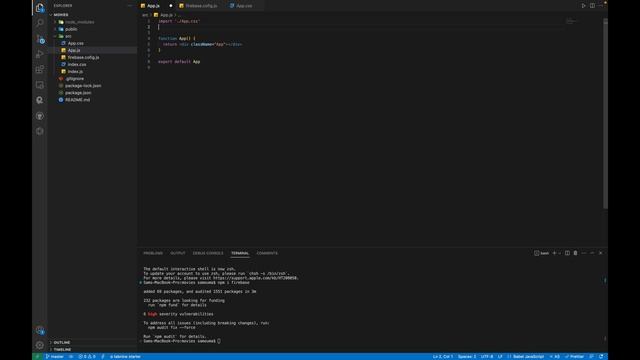Open the COMMENTS panel tab

coord(267,253)
